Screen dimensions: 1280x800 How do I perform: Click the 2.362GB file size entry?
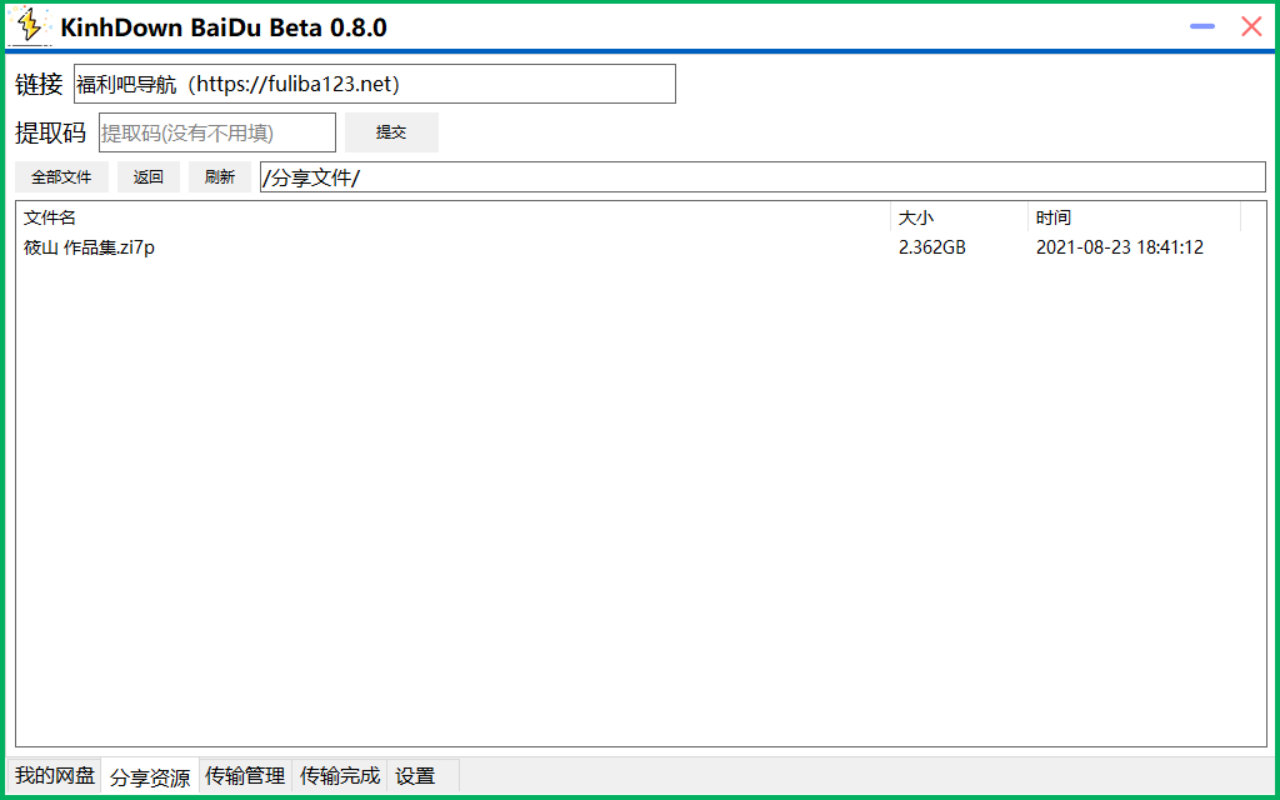pyautogui.click(x=931, y=247)
